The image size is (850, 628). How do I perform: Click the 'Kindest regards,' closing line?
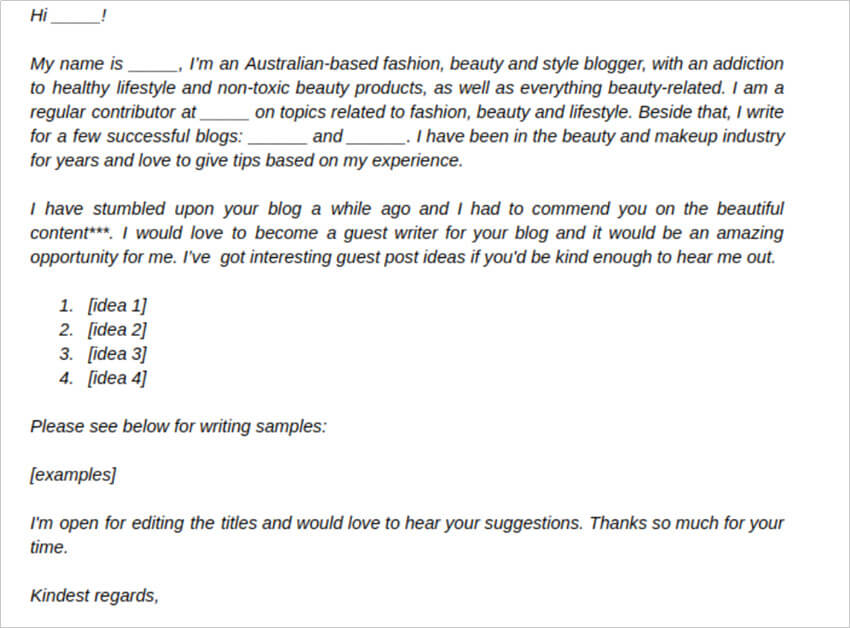click(x=94, y=595)
